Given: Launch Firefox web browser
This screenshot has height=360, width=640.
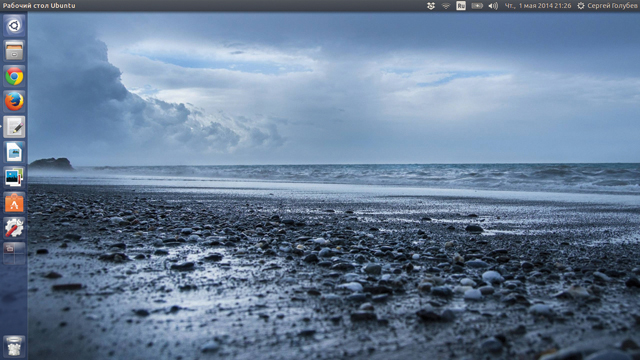Looking at the screenshot, I should 14,102.
